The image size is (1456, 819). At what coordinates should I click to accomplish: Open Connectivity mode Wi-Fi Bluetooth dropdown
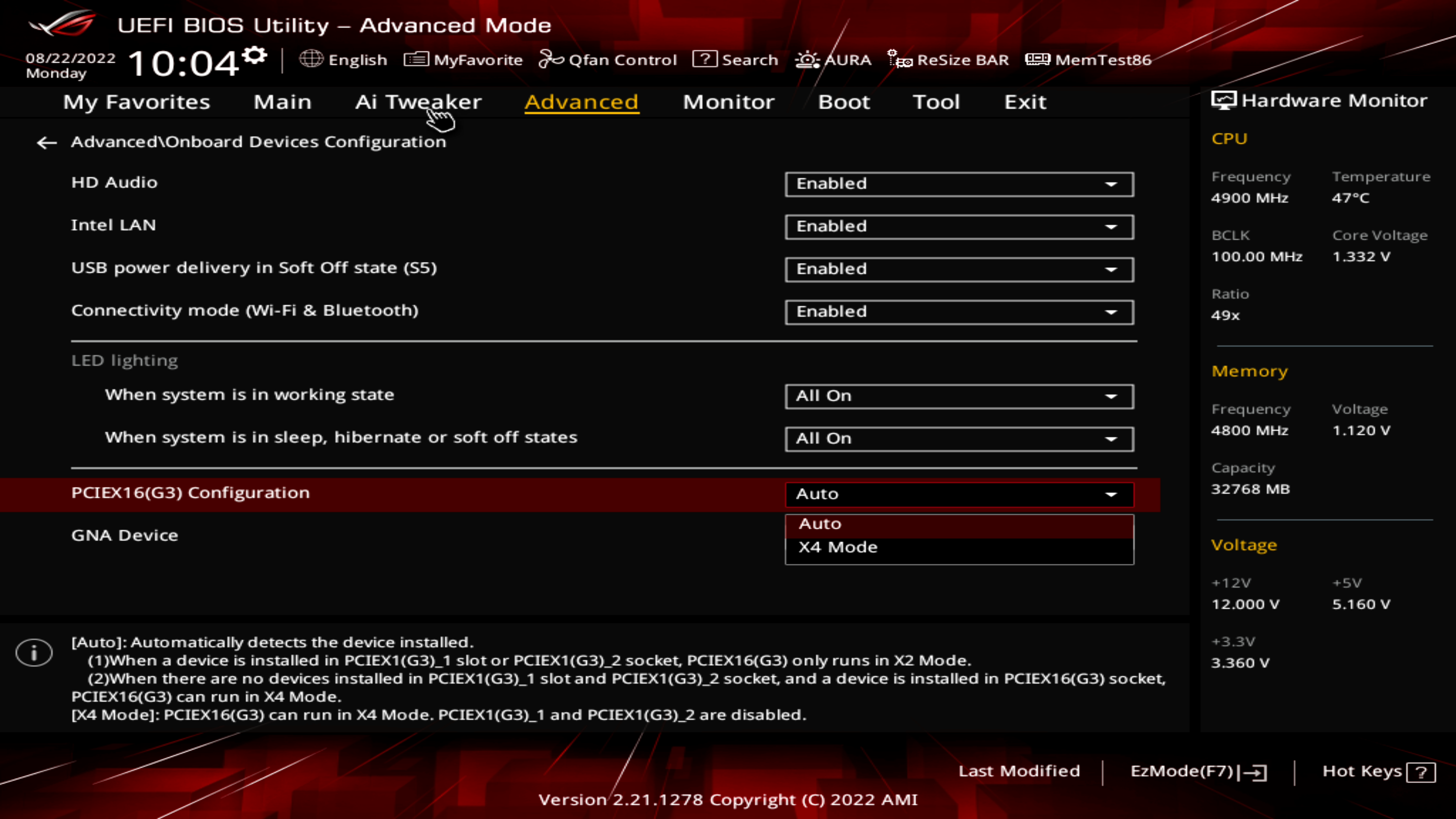click(x=959, y=312)
